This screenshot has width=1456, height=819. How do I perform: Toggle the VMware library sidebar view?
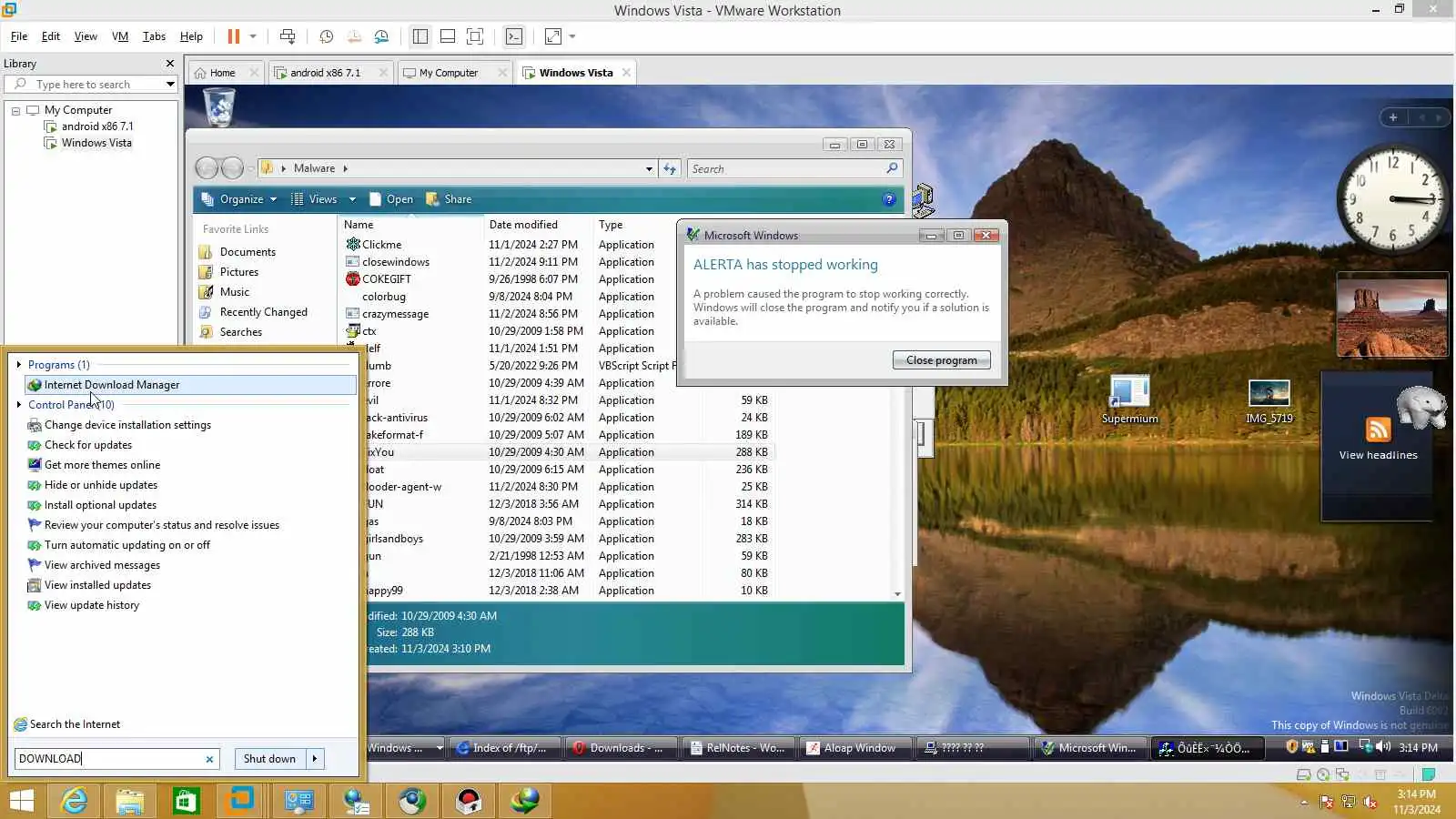tap(420, 36)
